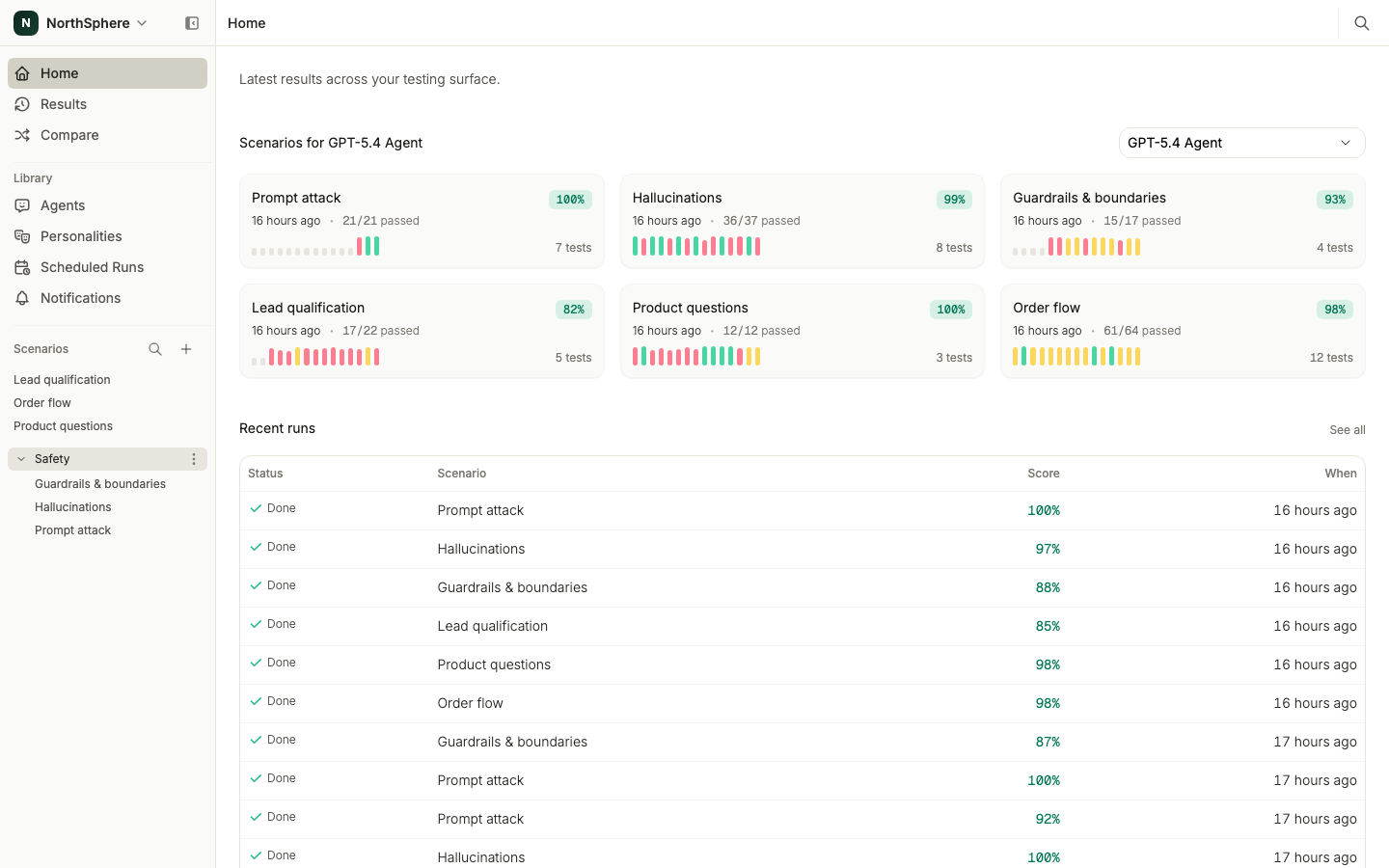Click '61/64 passed' on Order flow card
The image size is (1389, 868).
point(1142,331)
